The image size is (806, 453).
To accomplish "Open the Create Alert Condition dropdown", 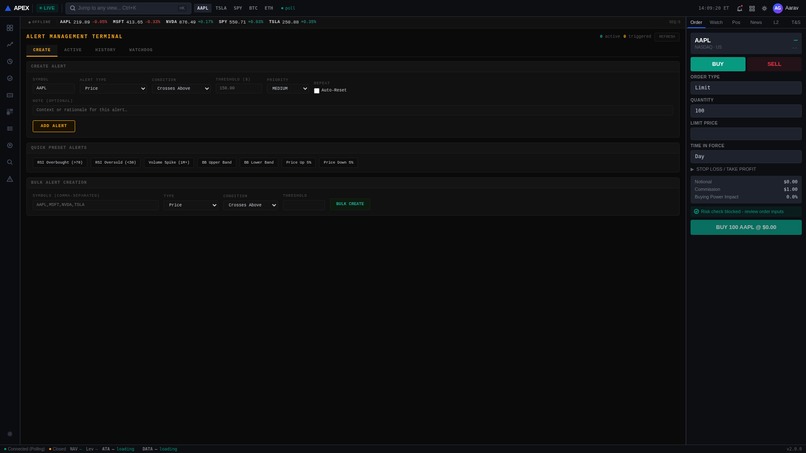I will pyautogui.click(x=181, y=88).
